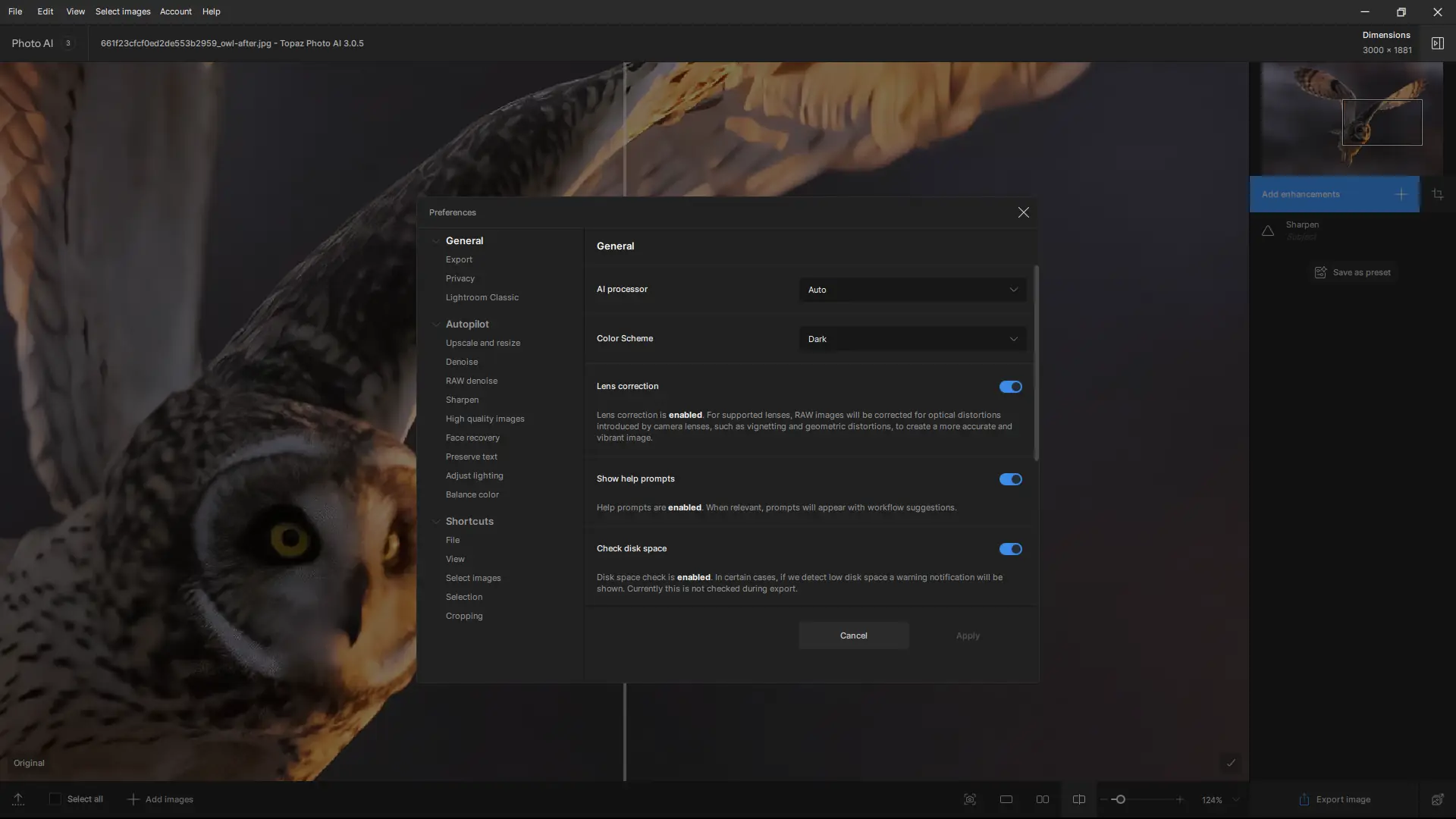Collapse the Autopilot section in sidebar
The height and width of the screenshot is (819, 1456).
(x=436, y=325)
